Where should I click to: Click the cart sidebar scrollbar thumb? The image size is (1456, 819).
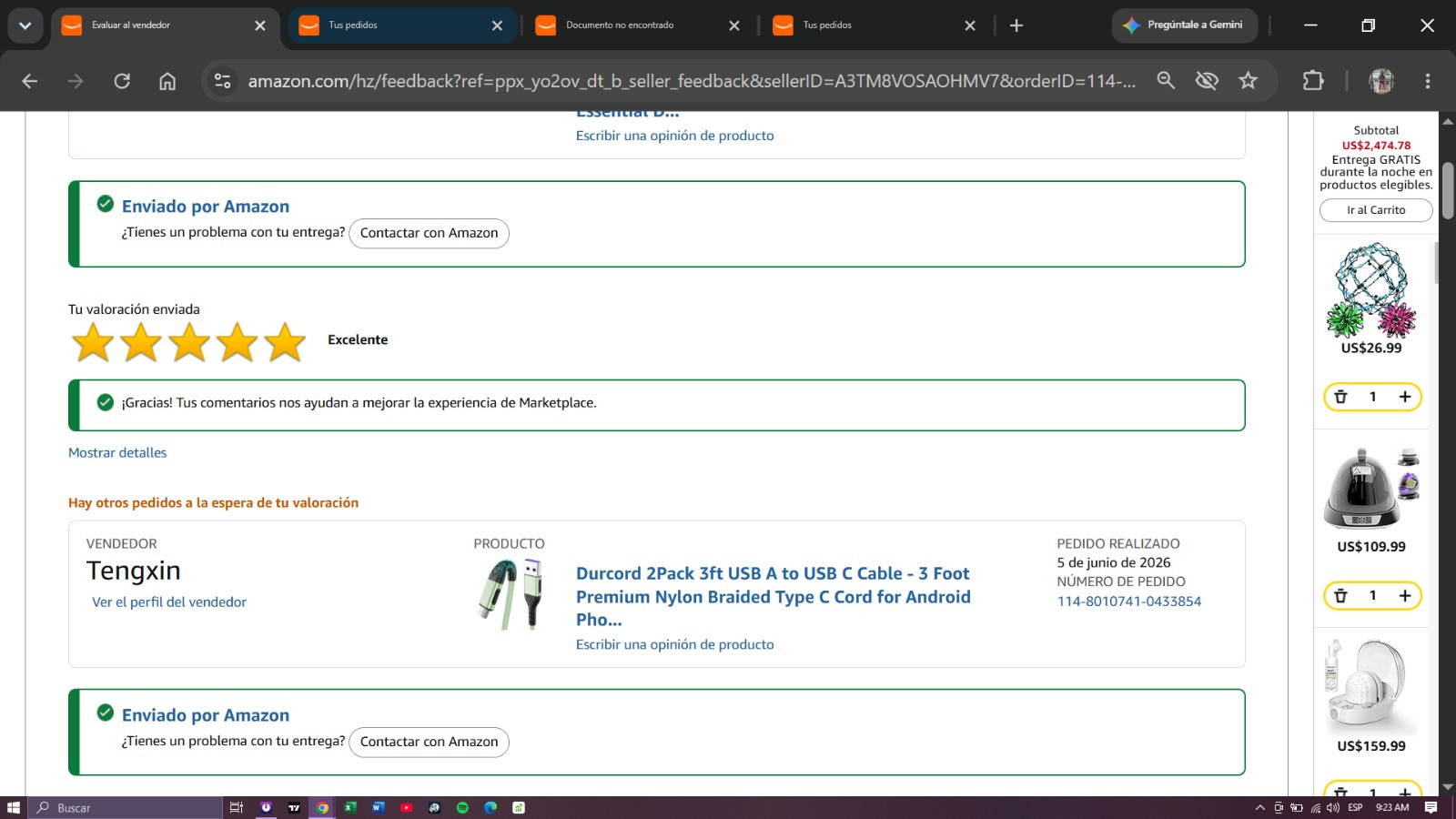[x=1436, y=262]
